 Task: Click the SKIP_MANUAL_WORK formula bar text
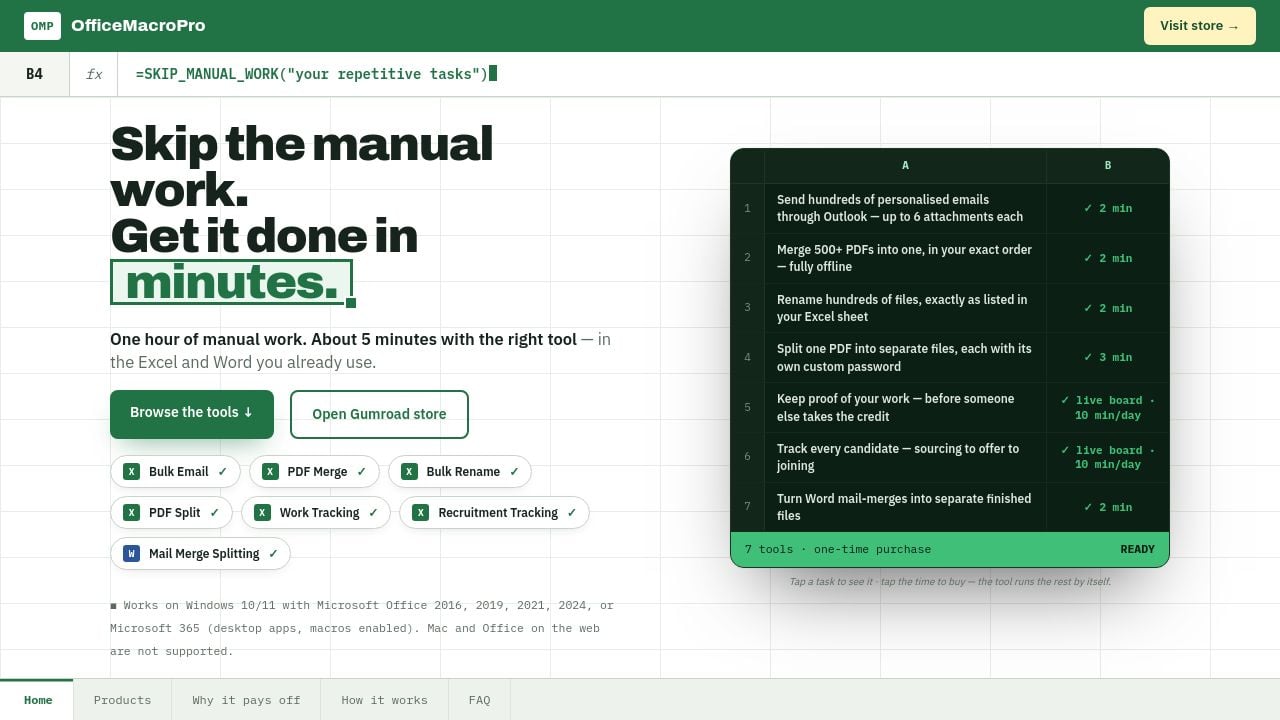pos(312,74)
